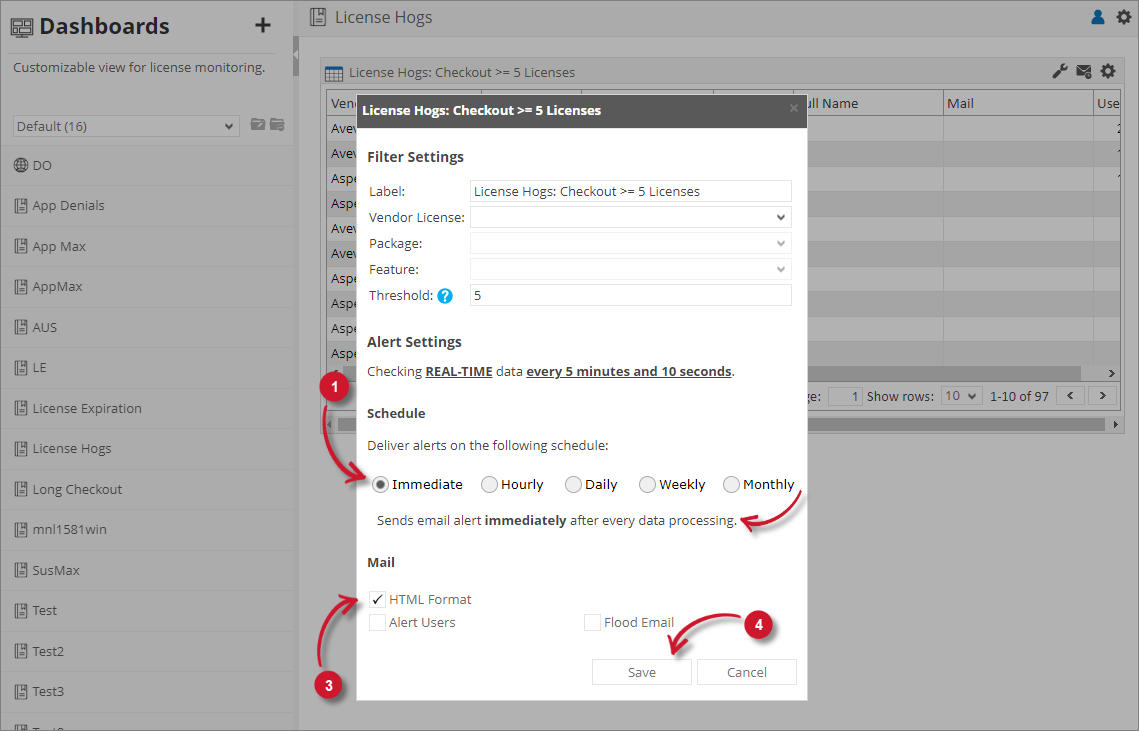This screenshot has height=731, width=1139.
Task: Add a new dashboard with plus icon
Action: pos(263,25)
